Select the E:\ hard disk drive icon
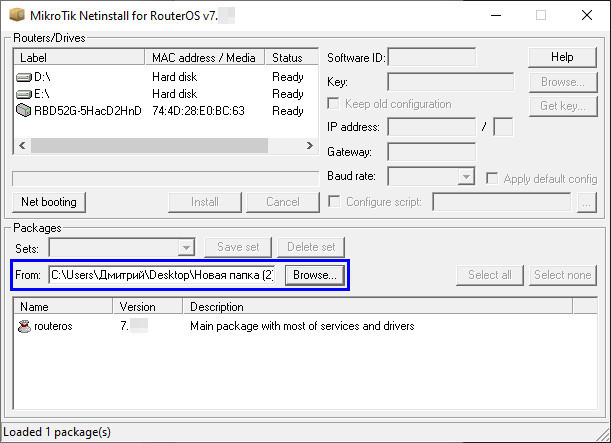The image size is (611, 443). (x=25, y=94)
